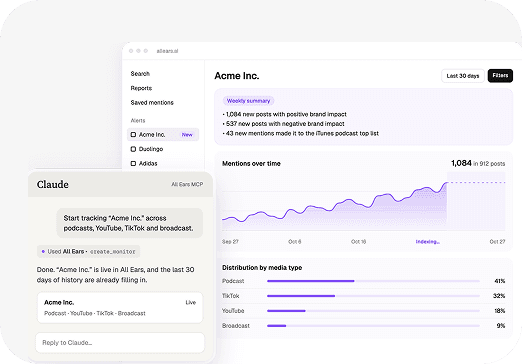Click the 18% YouTube value
The image size is (522, 364).
(x=500, y=311)
